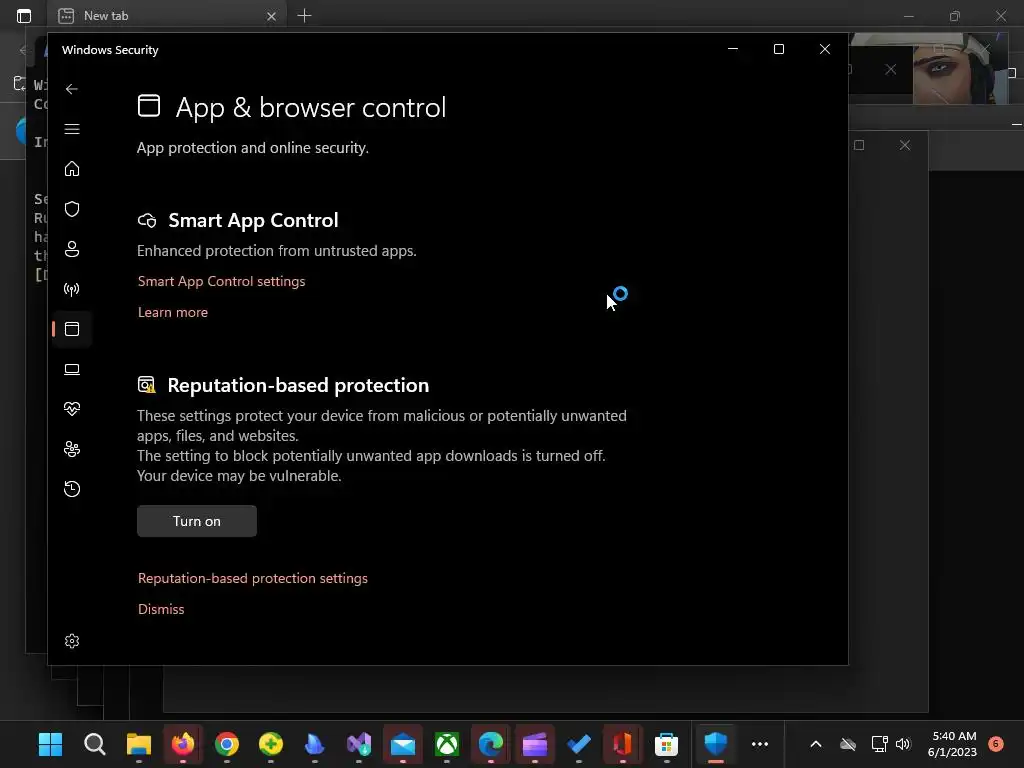Screen dimensions: 1024x768
Task: Open Microsoft To Do checkmark icon
Action: [579, 744]
